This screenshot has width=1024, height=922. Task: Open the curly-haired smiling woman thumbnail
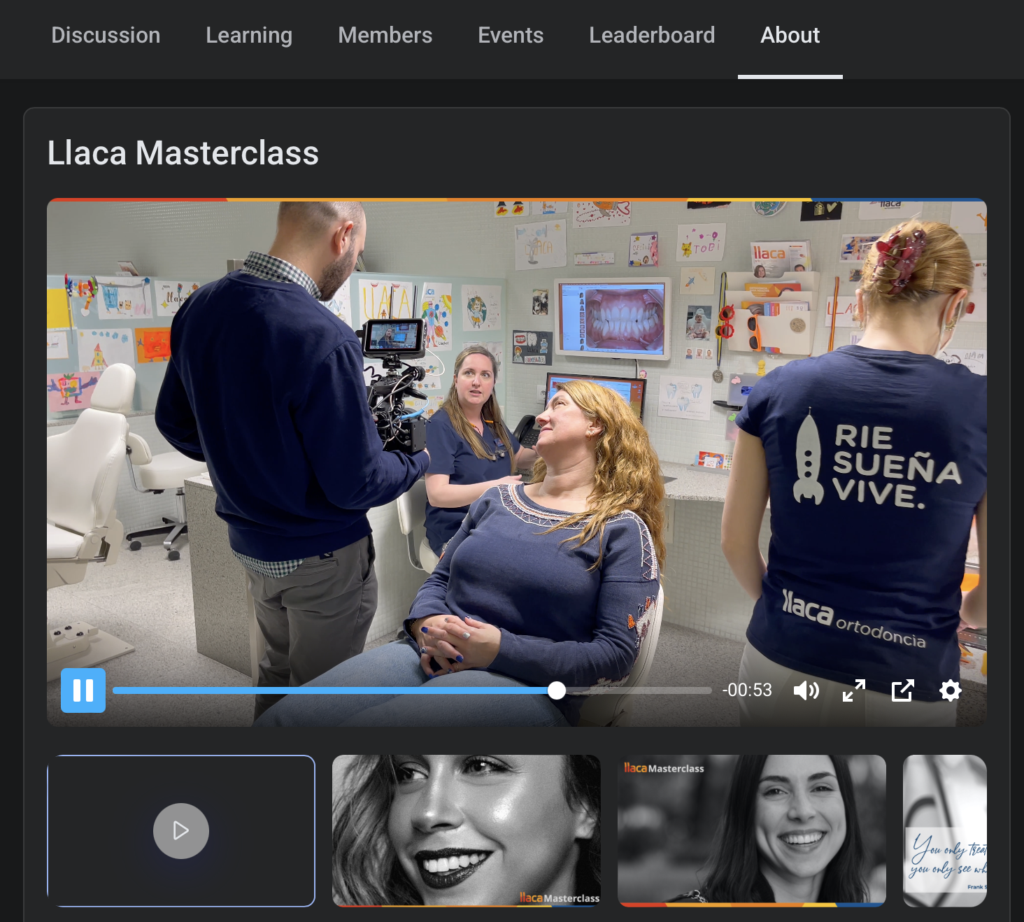click(x=466, y=831)
